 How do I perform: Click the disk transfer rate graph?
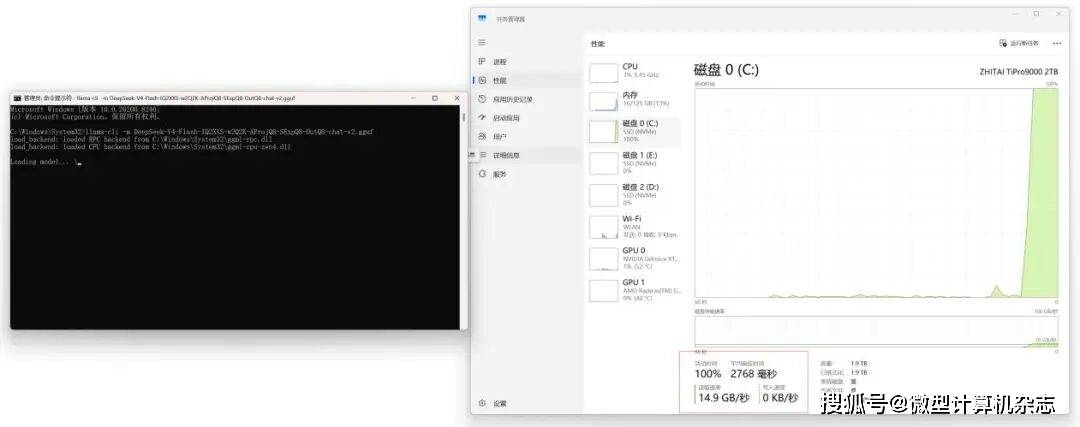click(876, 331)
